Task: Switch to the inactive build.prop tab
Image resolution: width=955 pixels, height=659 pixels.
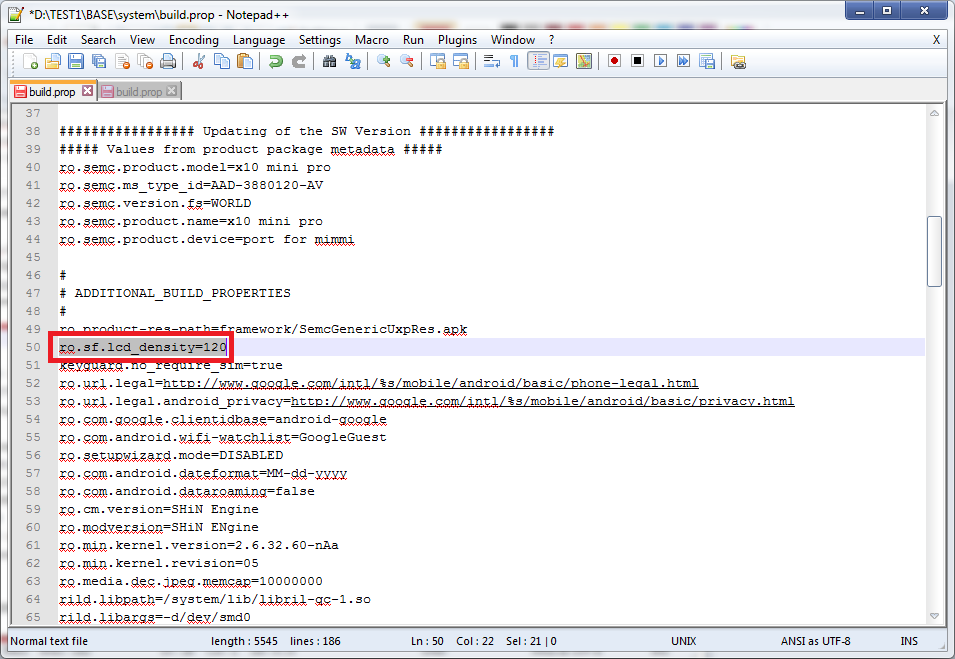Action: pos(139,91)
